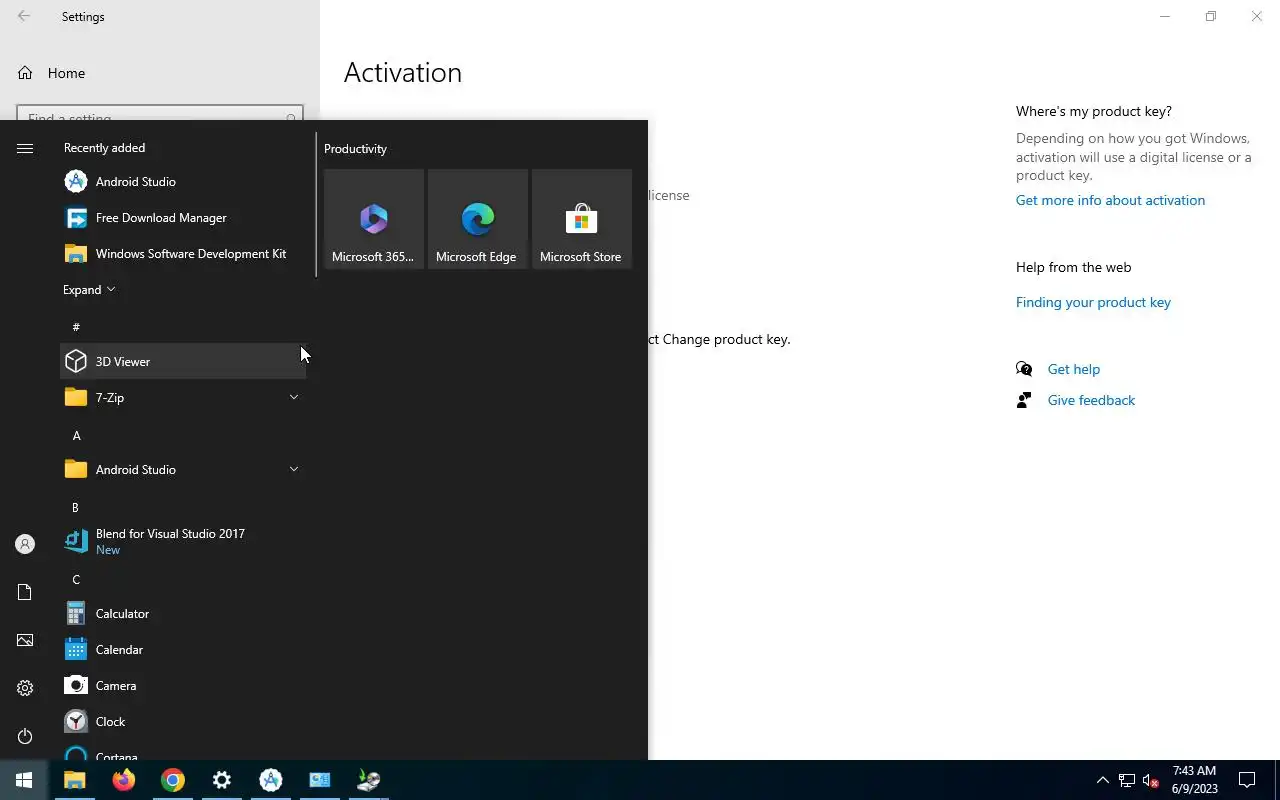The width and height of the screenshot is (1280, 800).
Task: Show hidden system tray icons
Action: click(1103, 780)
